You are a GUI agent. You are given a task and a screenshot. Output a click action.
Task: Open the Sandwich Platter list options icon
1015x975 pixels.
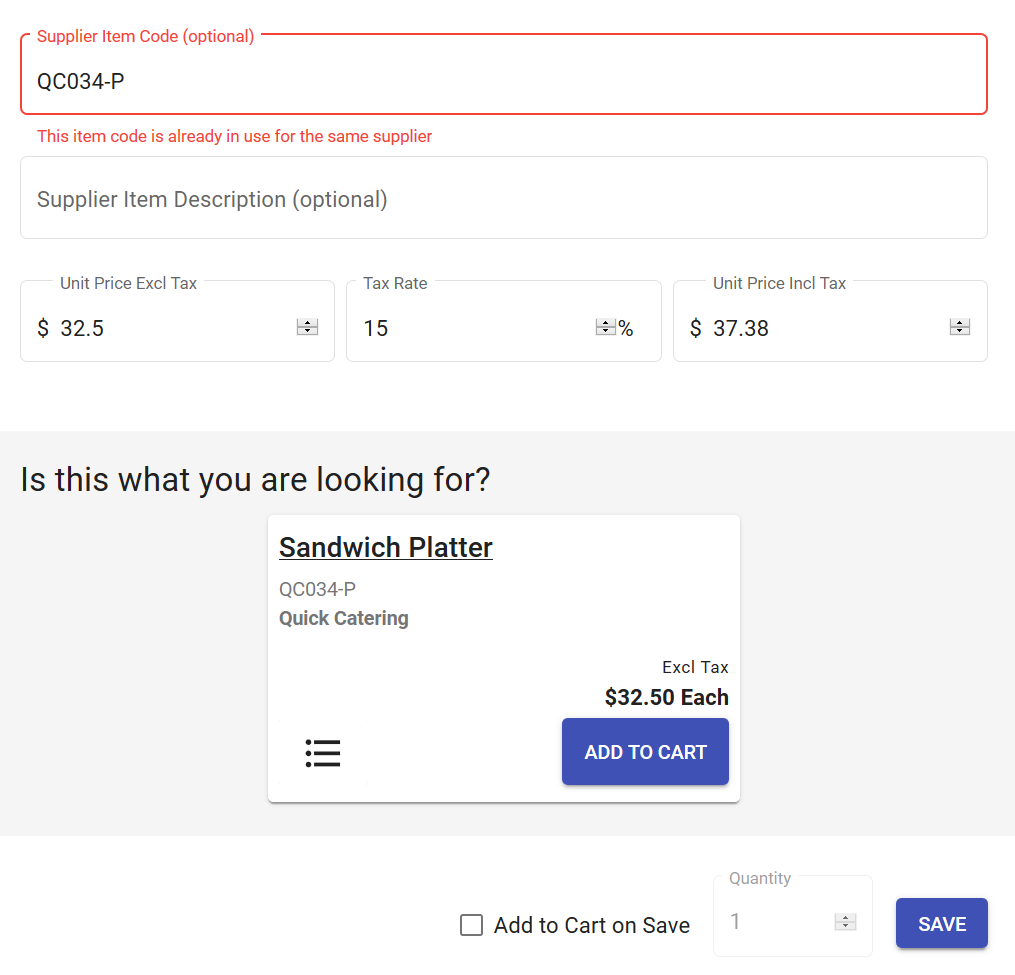323,753
